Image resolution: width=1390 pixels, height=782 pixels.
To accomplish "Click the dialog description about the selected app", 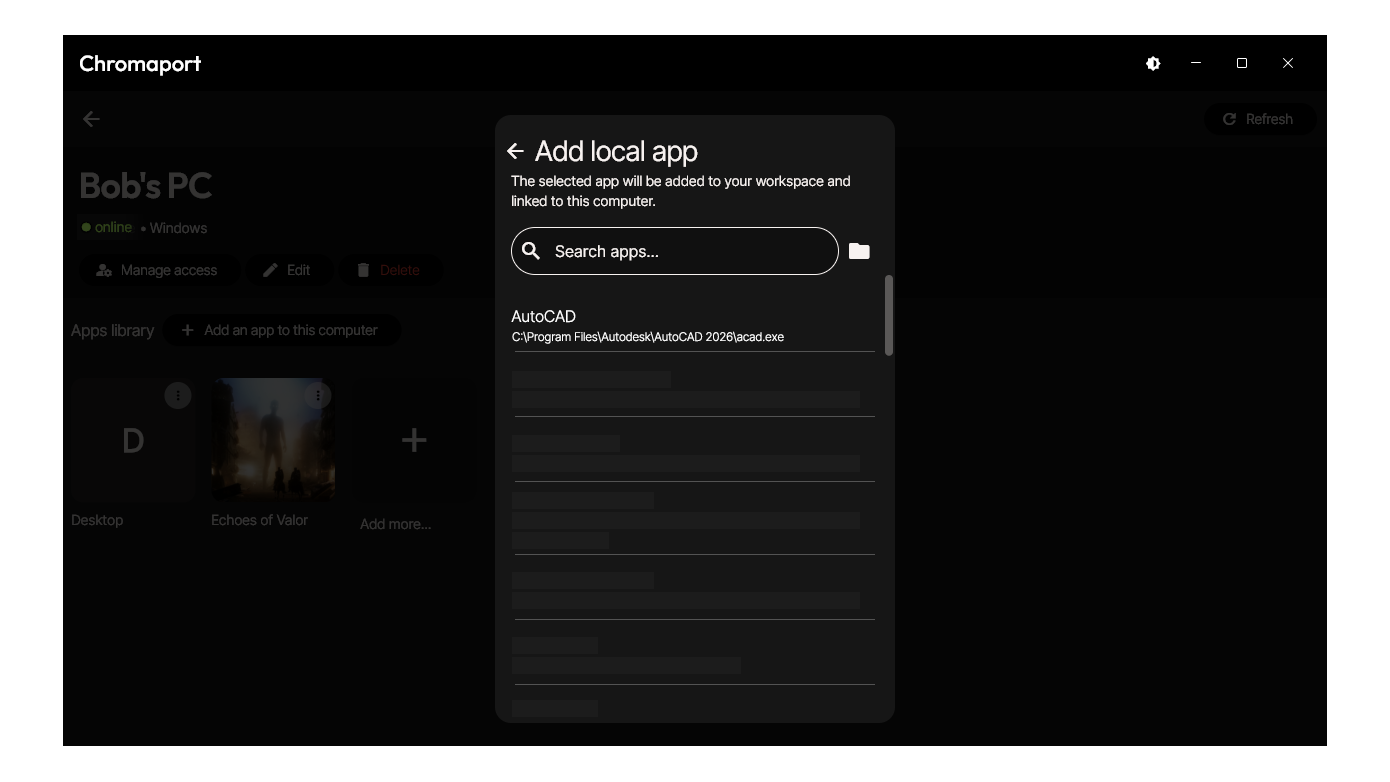I will tap(681, 191).
